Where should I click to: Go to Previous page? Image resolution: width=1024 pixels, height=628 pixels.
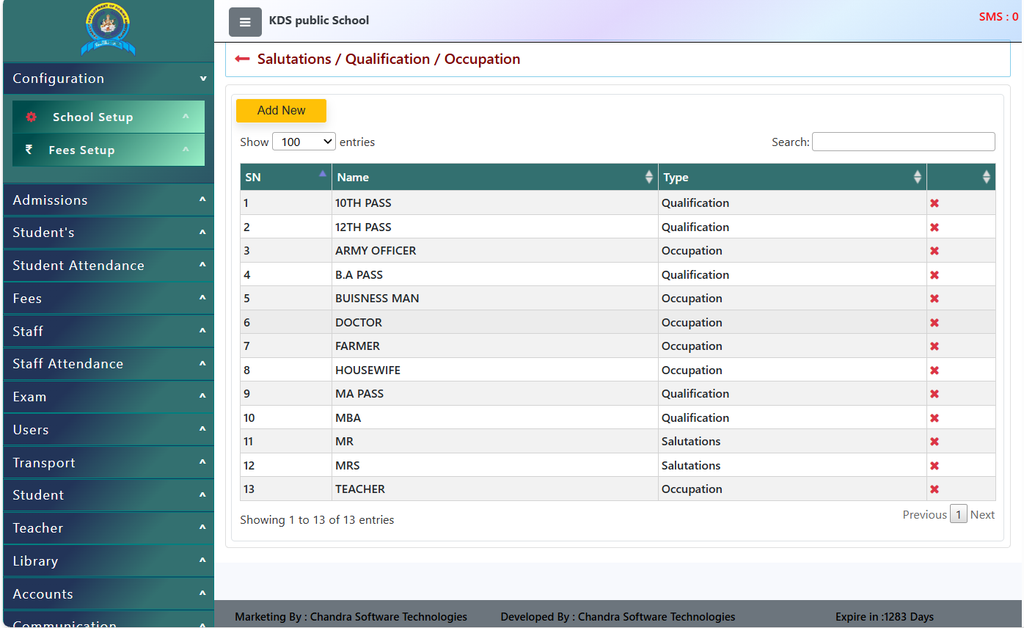924,514
